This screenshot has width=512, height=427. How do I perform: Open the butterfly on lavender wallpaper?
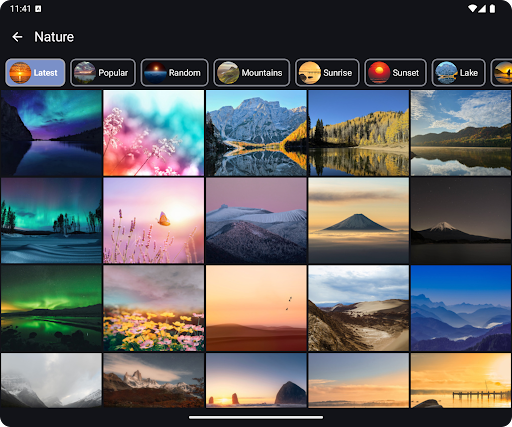[x=154, y=220]
